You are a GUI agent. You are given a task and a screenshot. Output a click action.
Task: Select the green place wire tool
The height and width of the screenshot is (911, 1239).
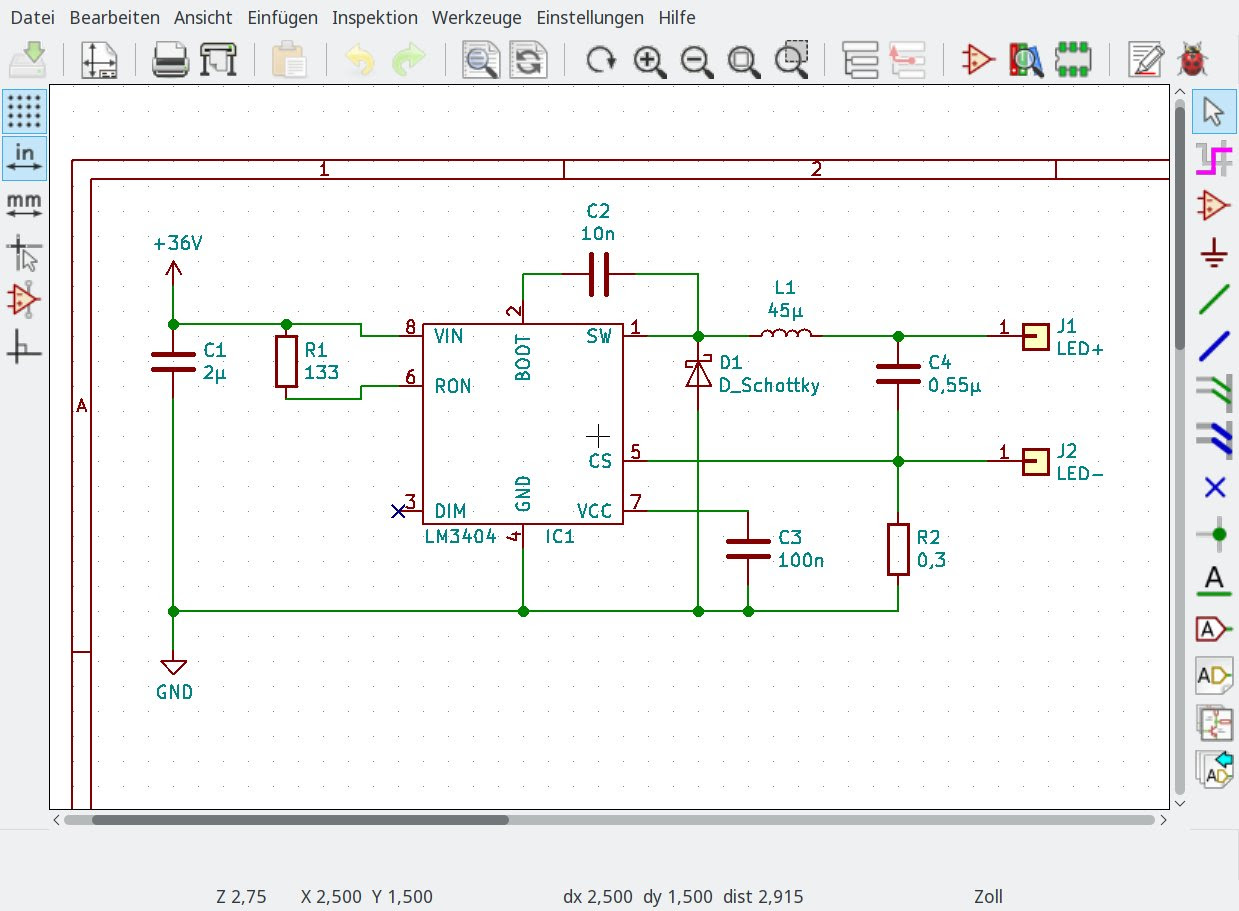(x=1214, y=299)
